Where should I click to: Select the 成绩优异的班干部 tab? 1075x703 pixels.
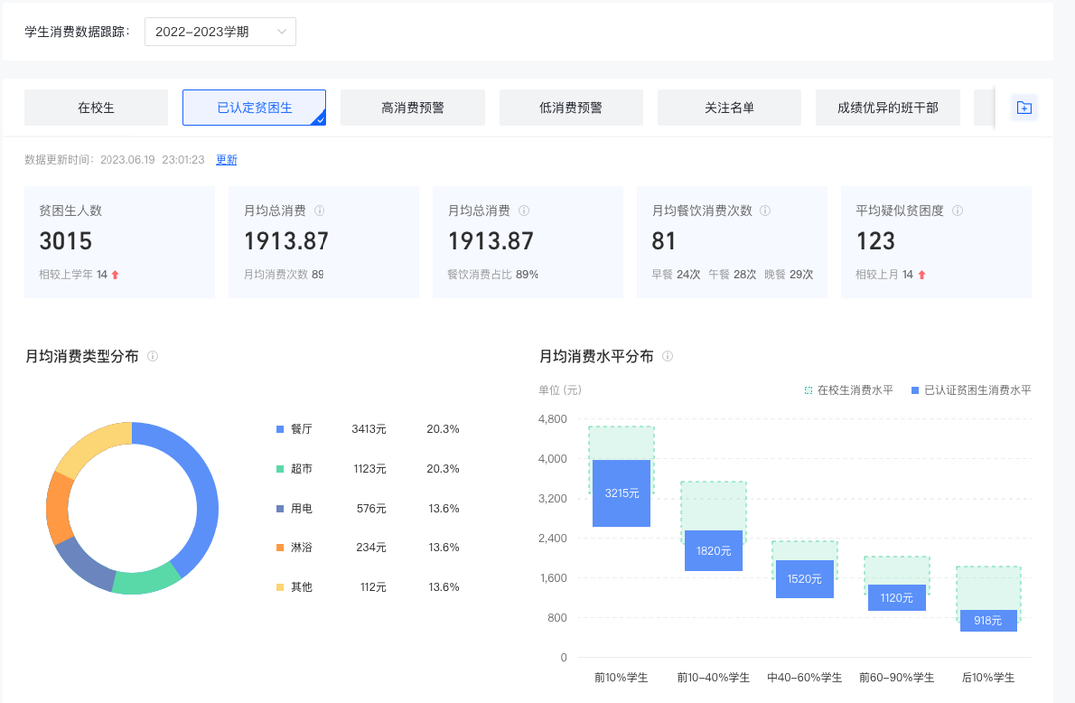tap(887, 108)
